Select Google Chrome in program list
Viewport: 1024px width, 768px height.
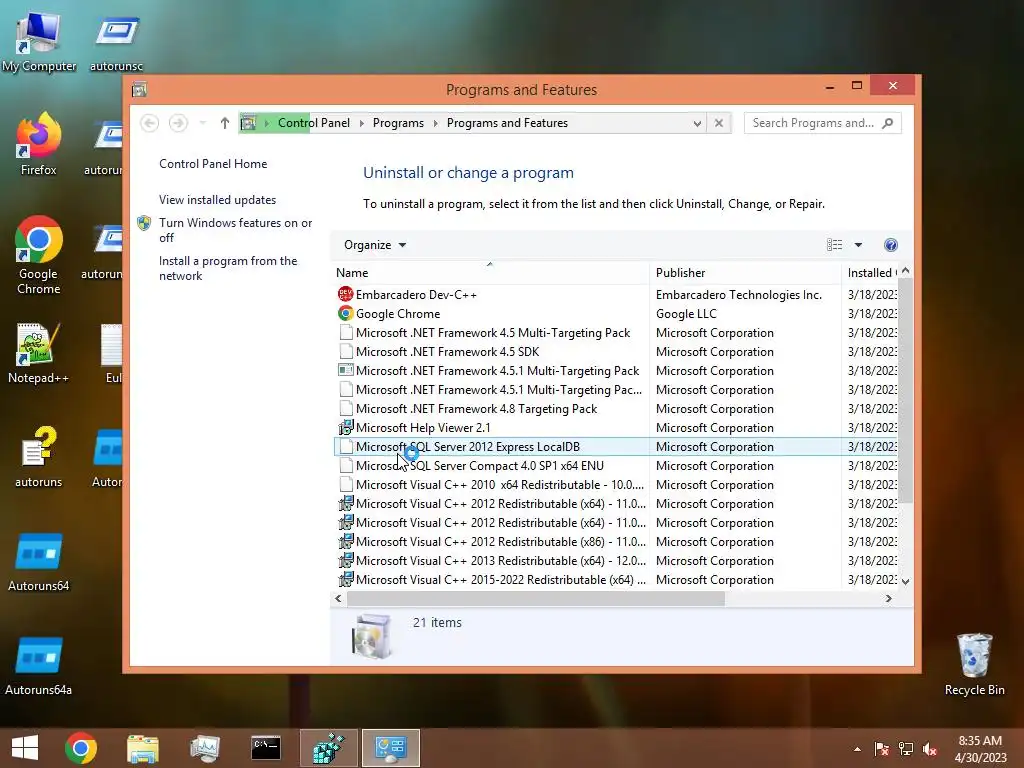click(615, 314)
